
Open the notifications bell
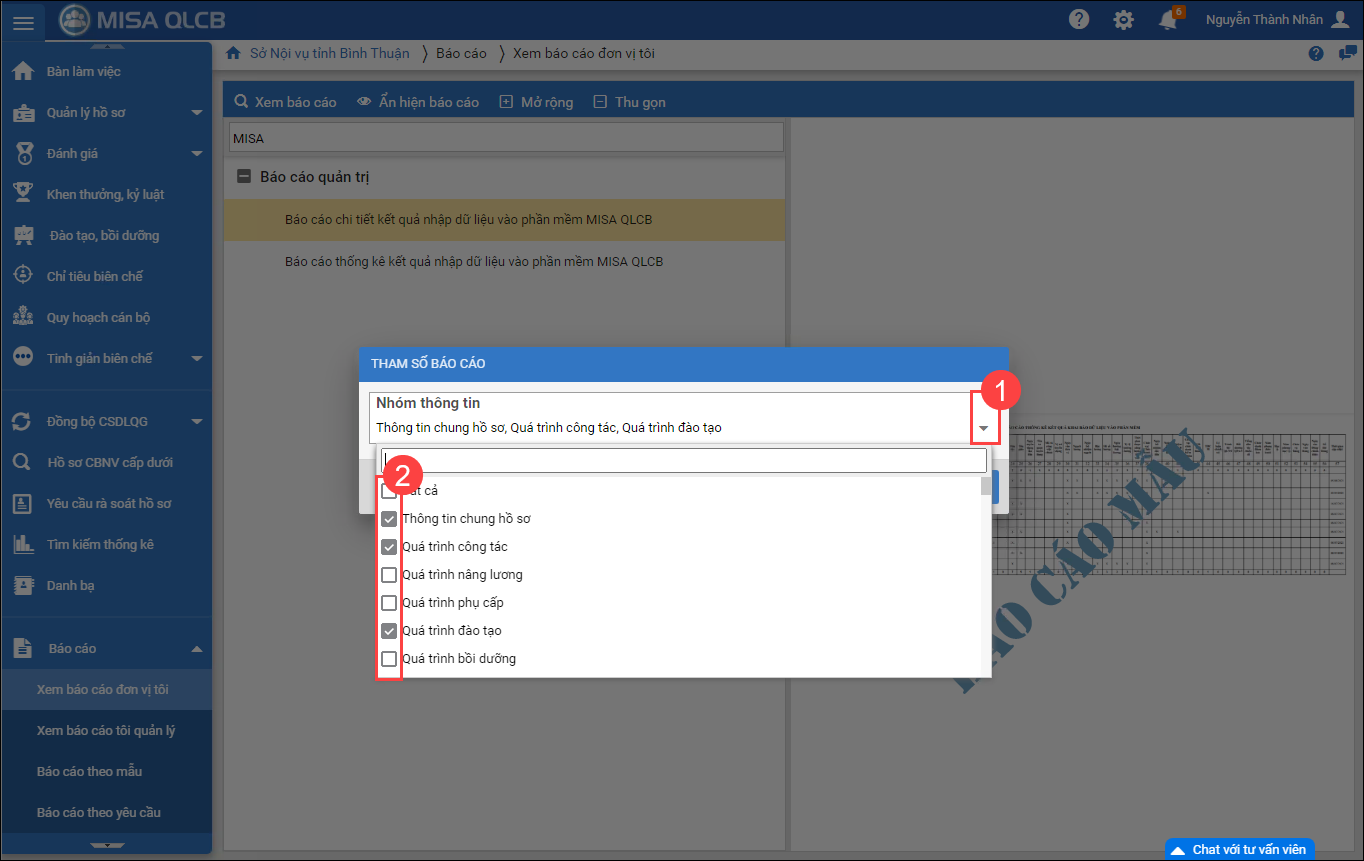tap(1168, 20)
